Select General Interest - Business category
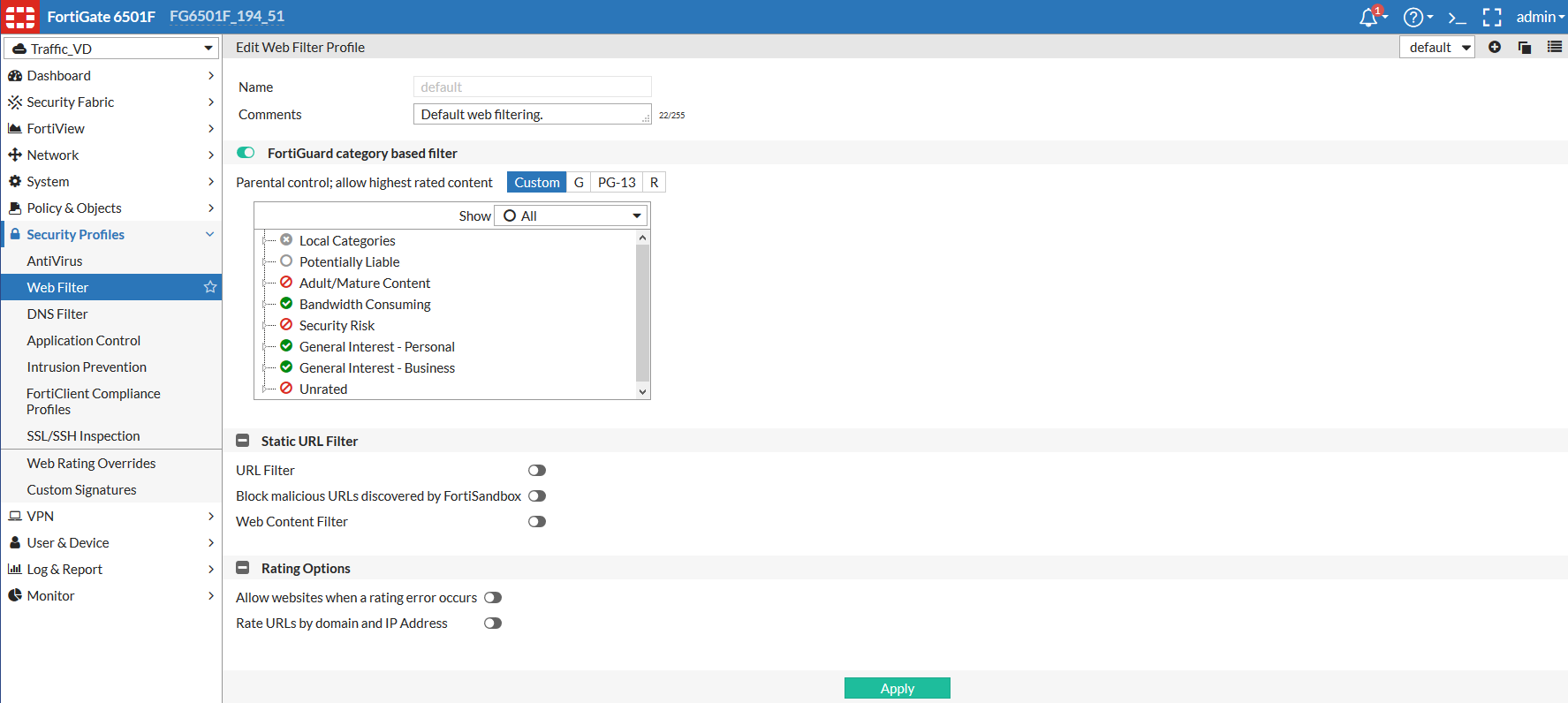 377,367
